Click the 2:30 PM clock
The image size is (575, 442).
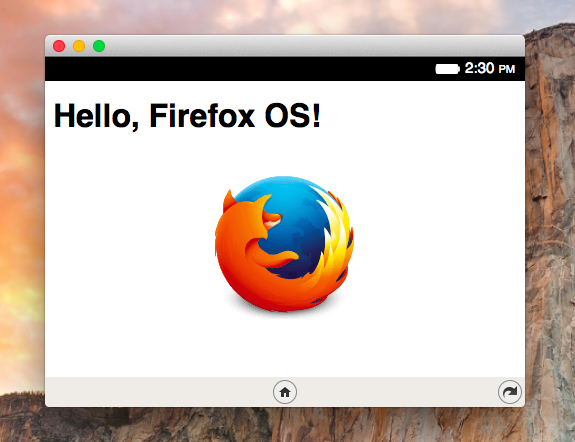pyautogui.click(x=490, y=69)
